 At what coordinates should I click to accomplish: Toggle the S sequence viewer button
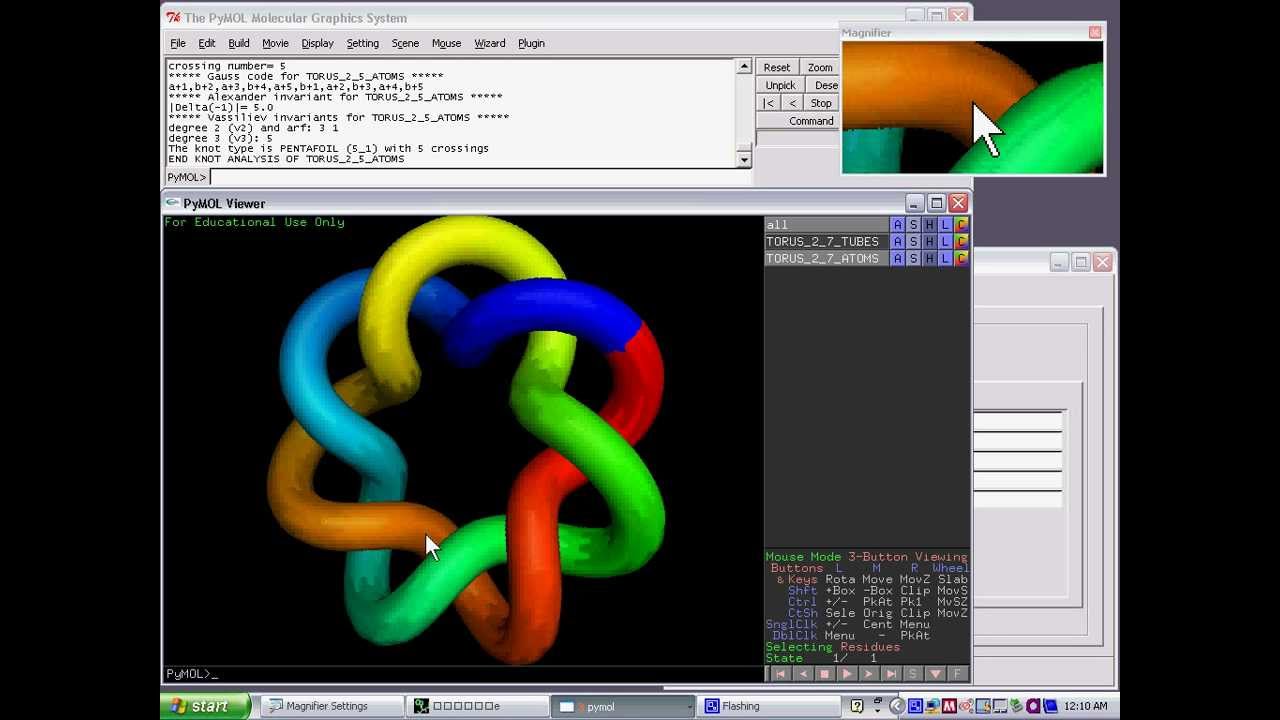[913, 674]
